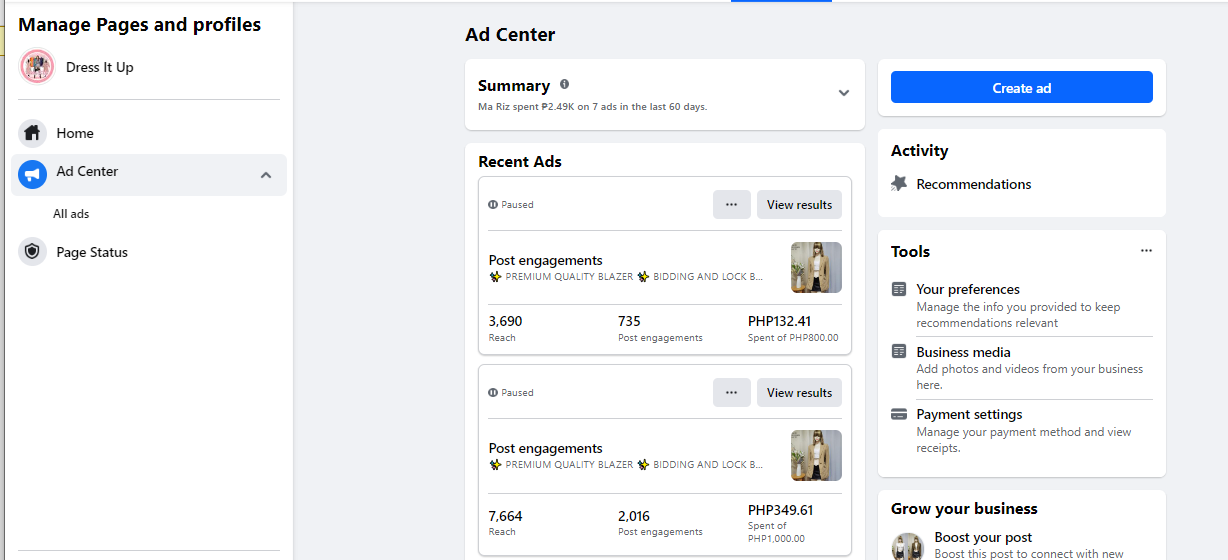
Task: Click Post engagements title of first ad
Action: click(x=545, y=260)
